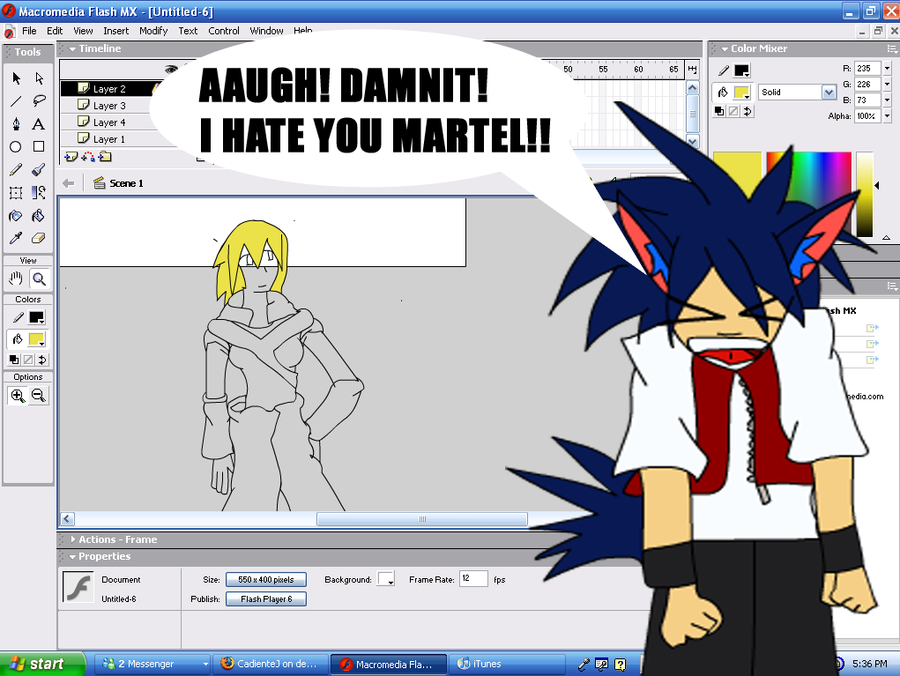The width and height of the screenshot is (900, 676).
Task: Collapse the Timeline panel
Action: 72,49
